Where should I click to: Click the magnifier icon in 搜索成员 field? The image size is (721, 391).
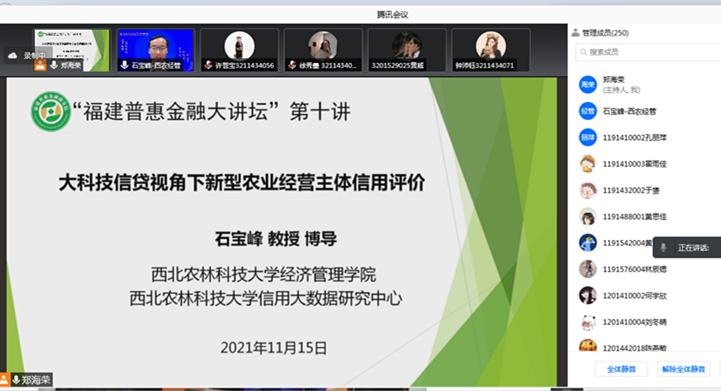(584, 52)
